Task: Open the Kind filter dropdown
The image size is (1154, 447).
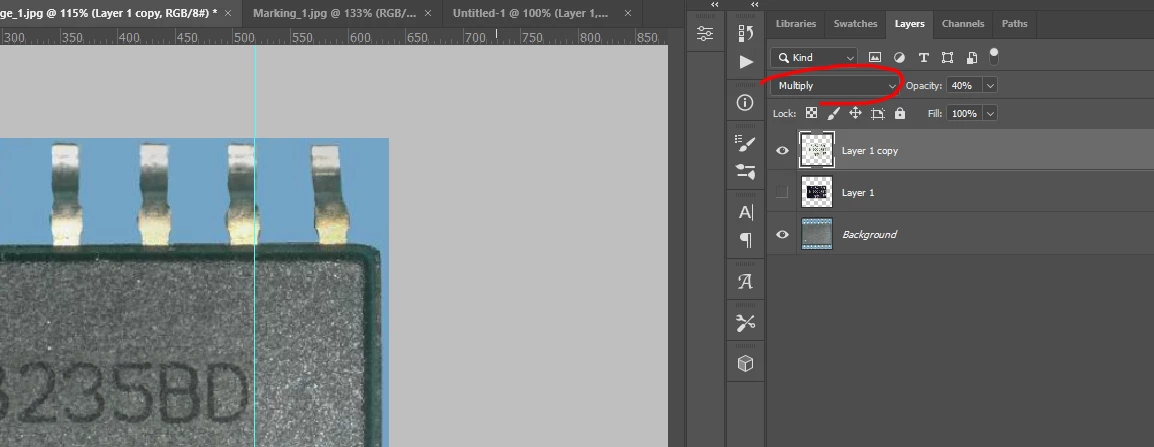Action: [x=814, y=57]
